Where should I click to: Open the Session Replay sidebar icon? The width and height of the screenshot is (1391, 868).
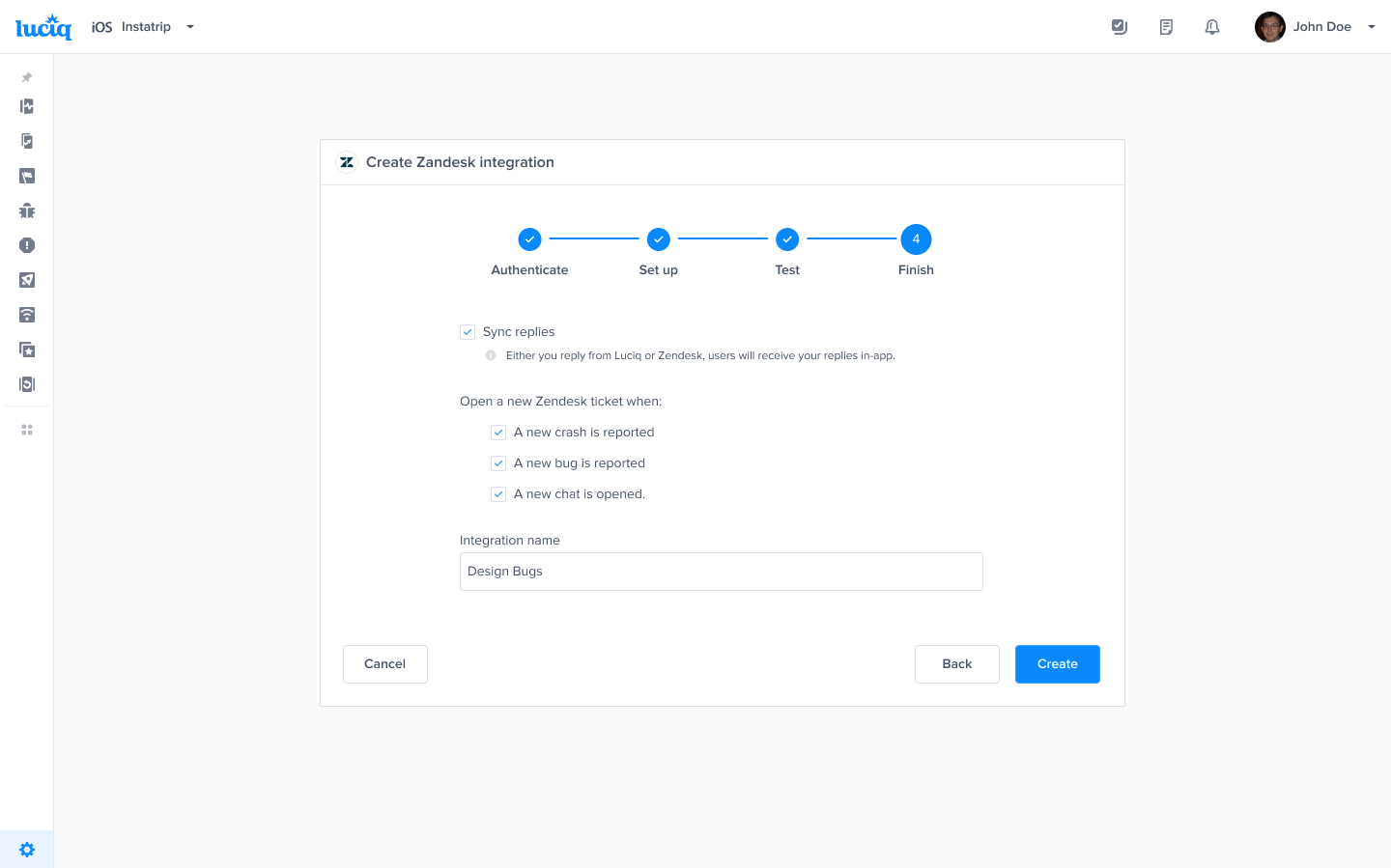tap(26, 383)
